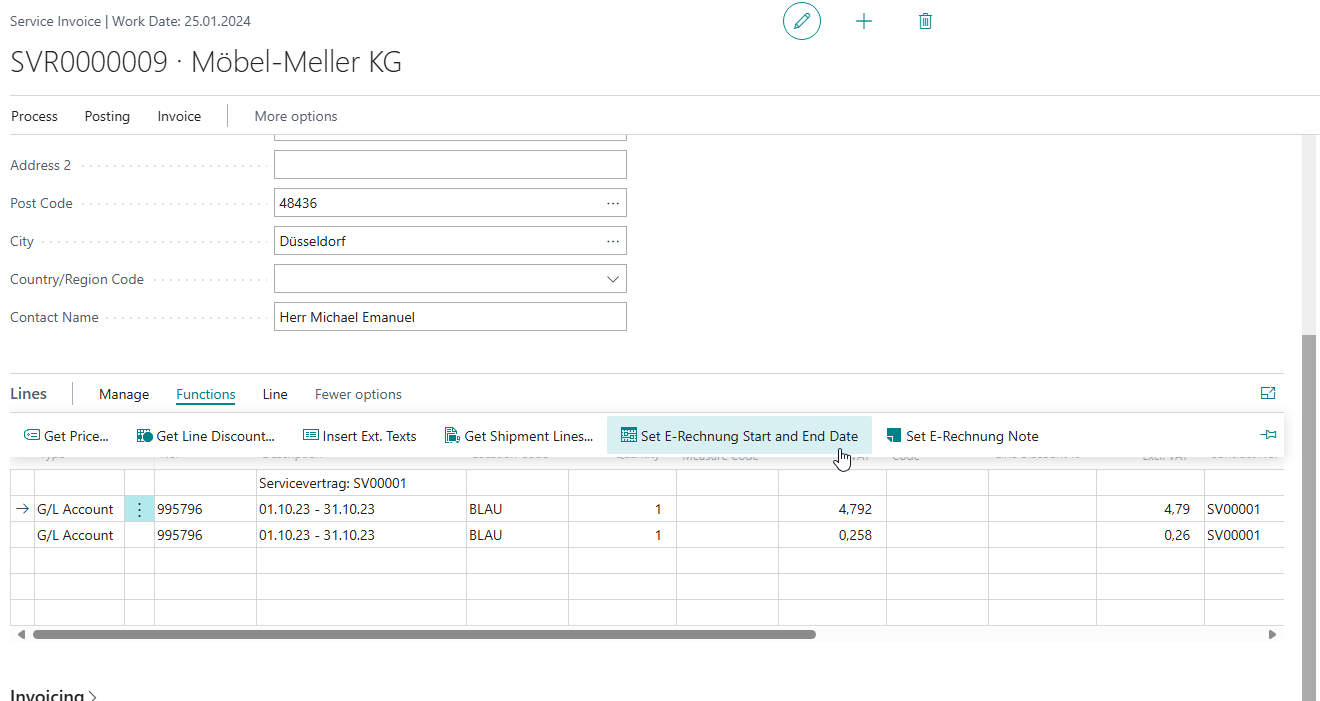Click the edit pencil icon
Image resolution: width=1320 pixels, height=701 pixels.
[801, 21]
